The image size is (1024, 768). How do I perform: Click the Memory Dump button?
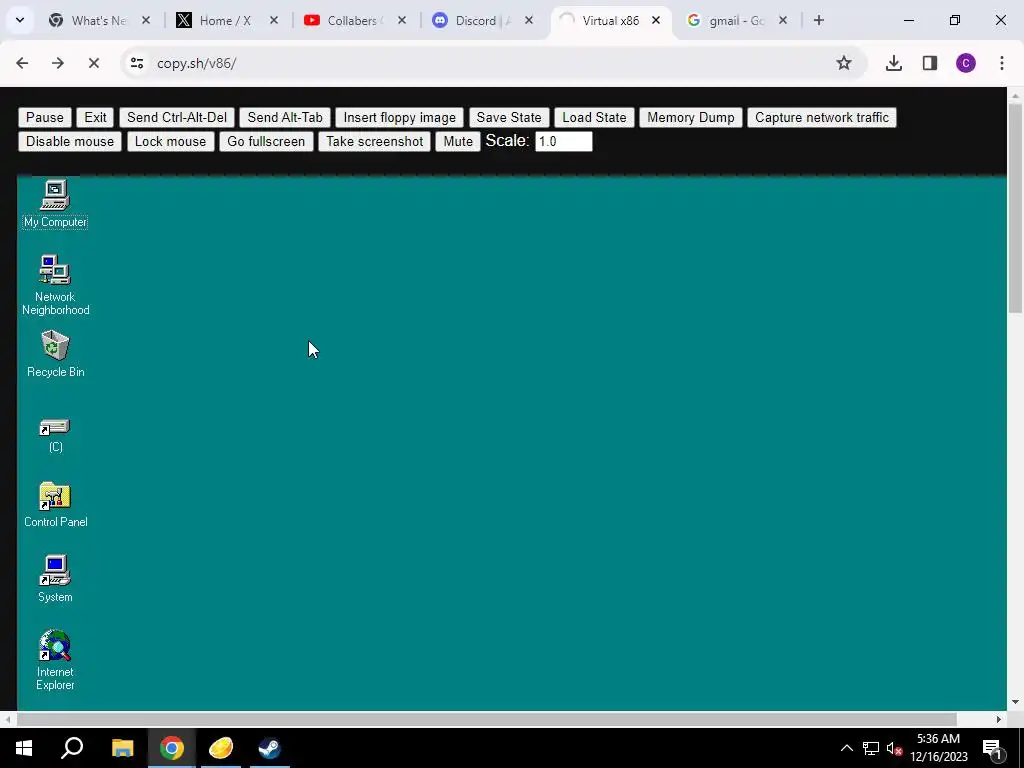691,118
